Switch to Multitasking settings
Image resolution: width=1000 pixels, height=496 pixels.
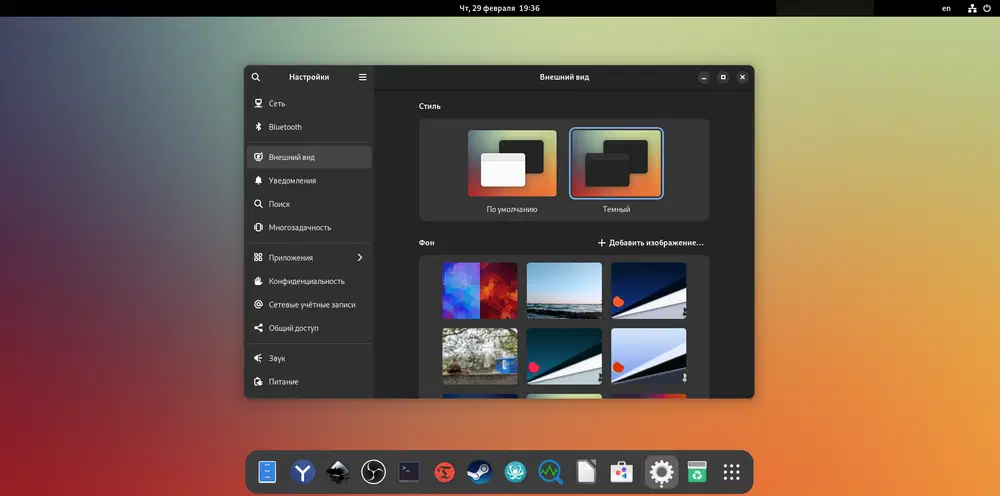299,228
